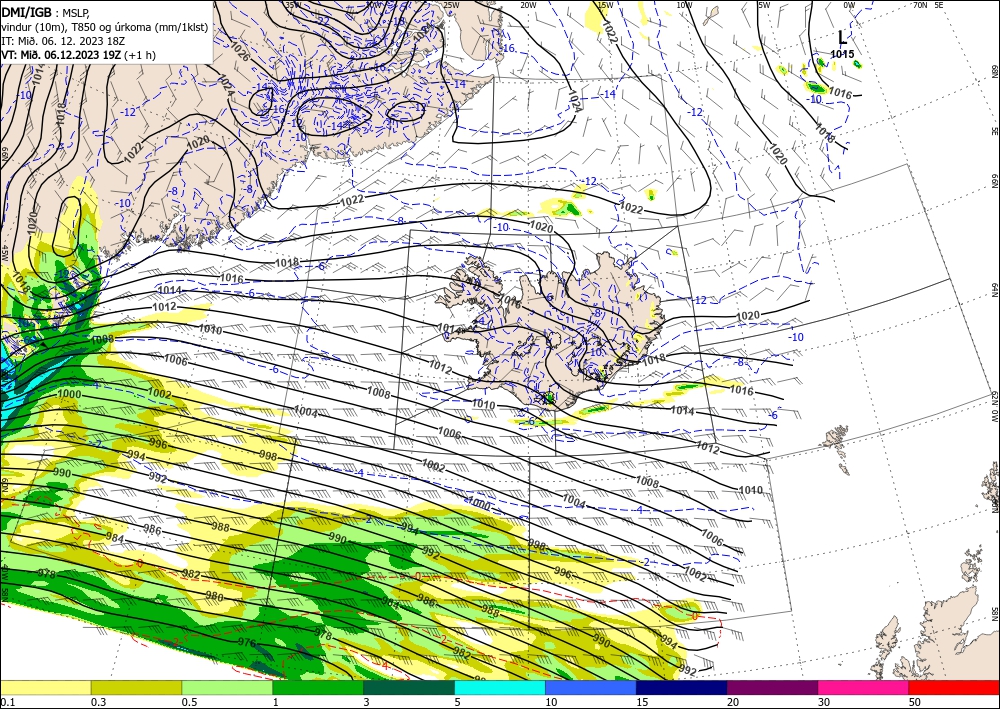Select the red 50+ mm legend swatch
The width and height of the screenshot is (1000, 709).
pyautogui.click(x=954, y=687)
